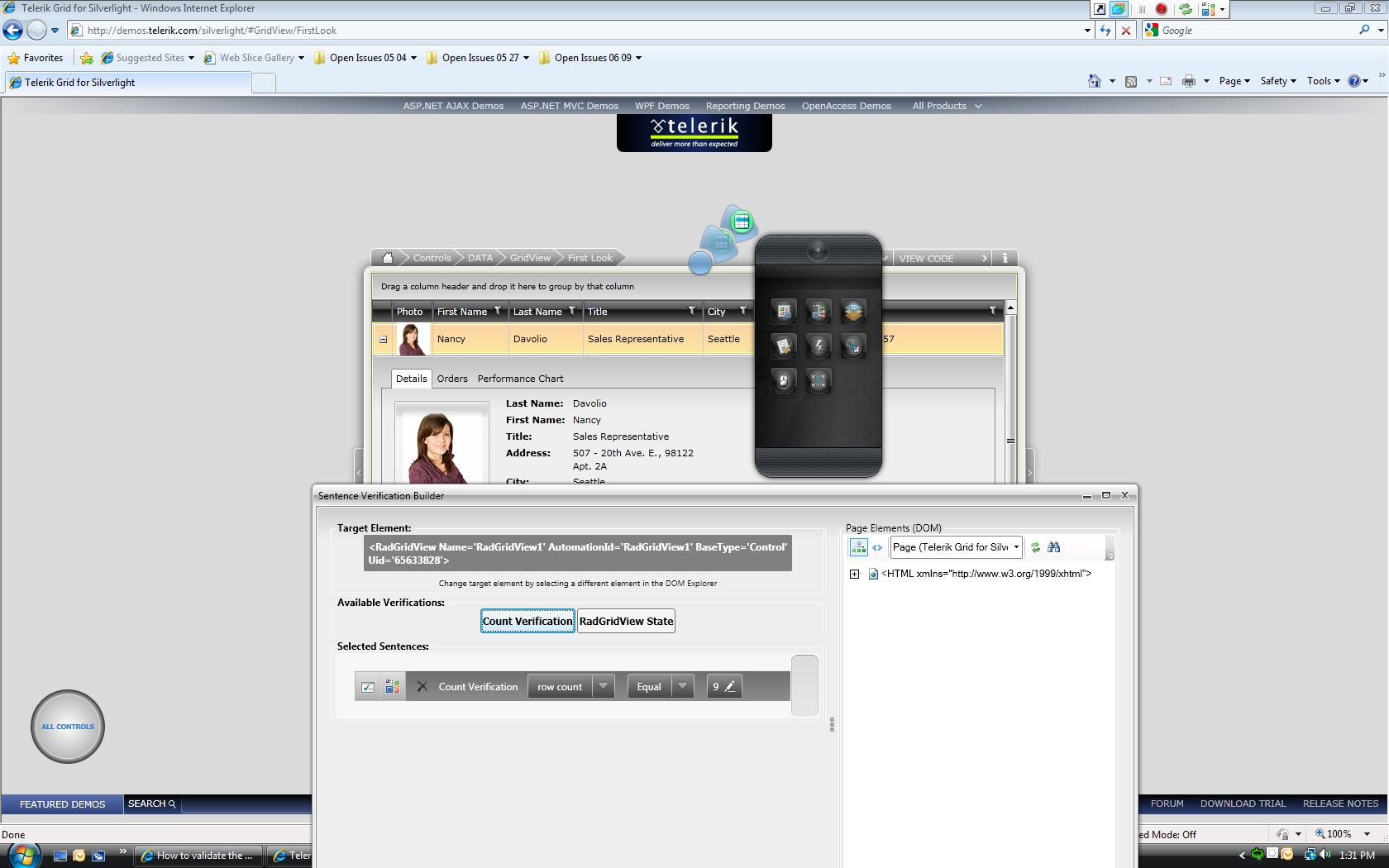Switch to the Orders tab
This screenshot has width=1389, height=868.
click(x=452, y=379)
